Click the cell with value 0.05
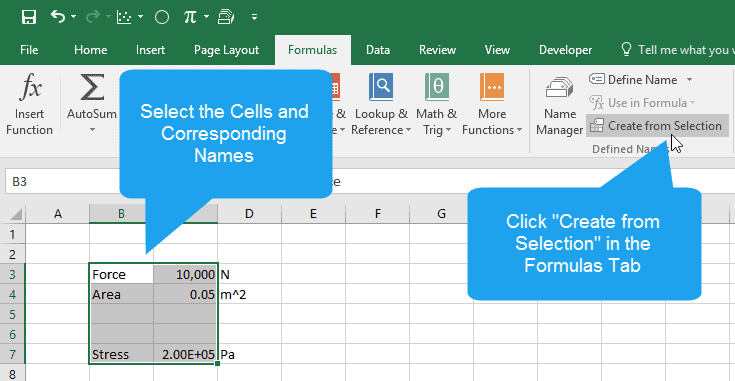735x381 pixels. point(185,294)
